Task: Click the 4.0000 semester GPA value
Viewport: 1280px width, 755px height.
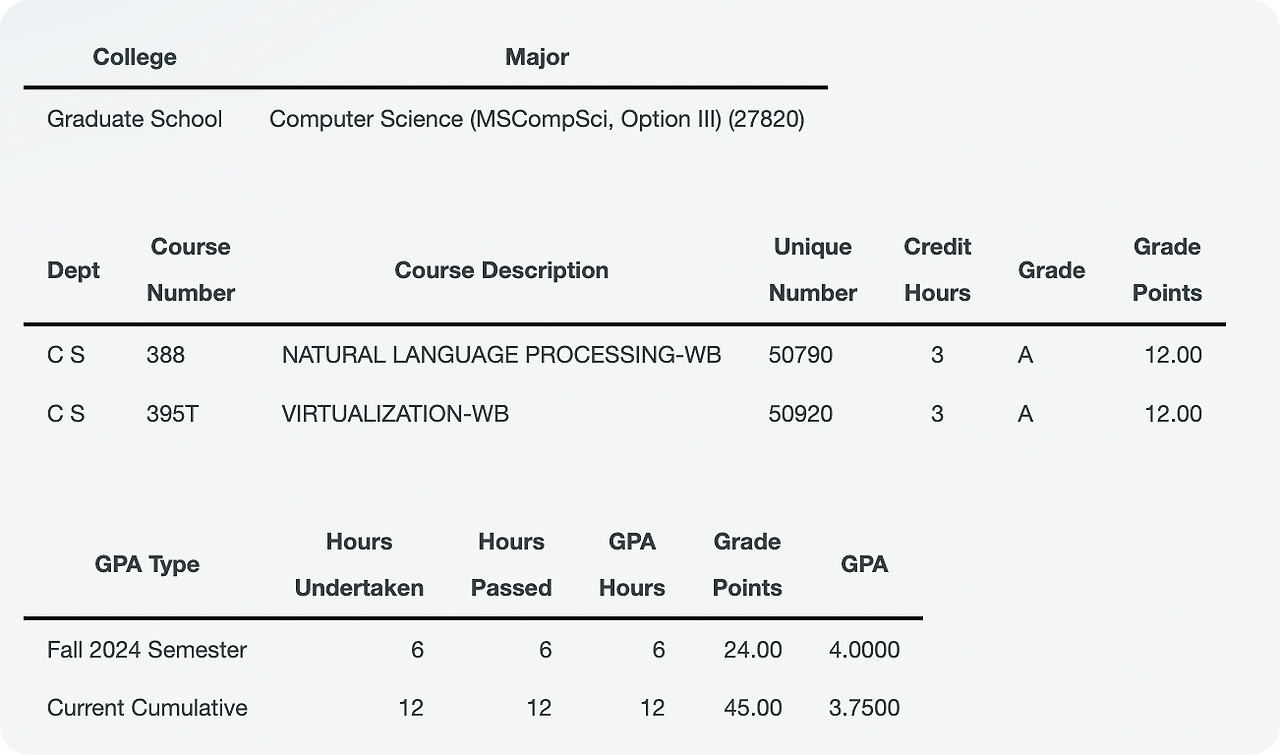Action: (864, 650)
